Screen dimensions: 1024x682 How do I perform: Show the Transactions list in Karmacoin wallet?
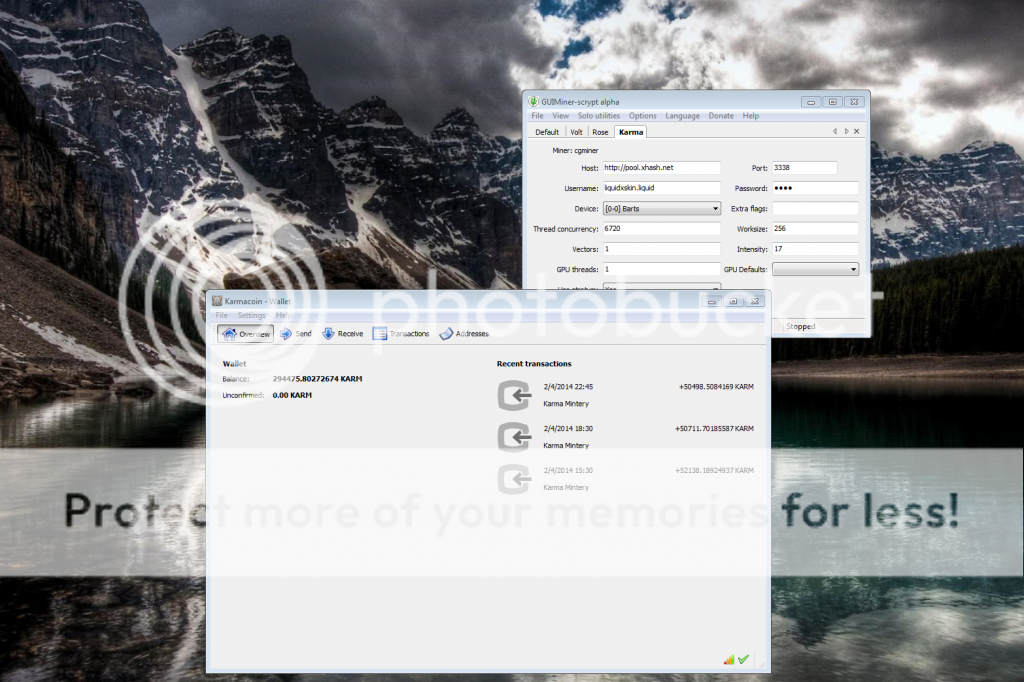(x=401, y=334)
